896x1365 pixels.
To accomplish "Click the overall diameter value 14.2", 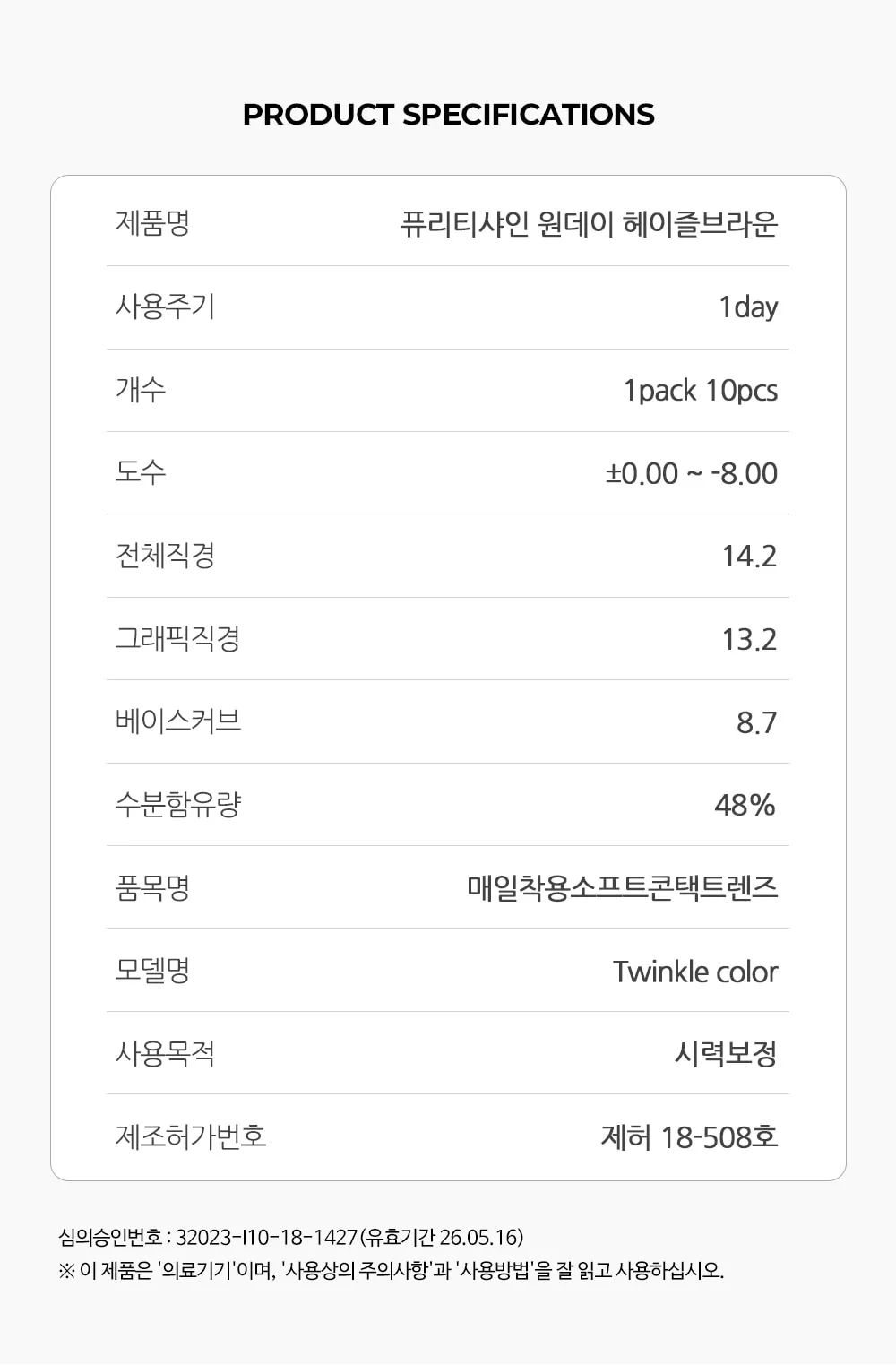I will pyautogui.click(x=749, y=556).
